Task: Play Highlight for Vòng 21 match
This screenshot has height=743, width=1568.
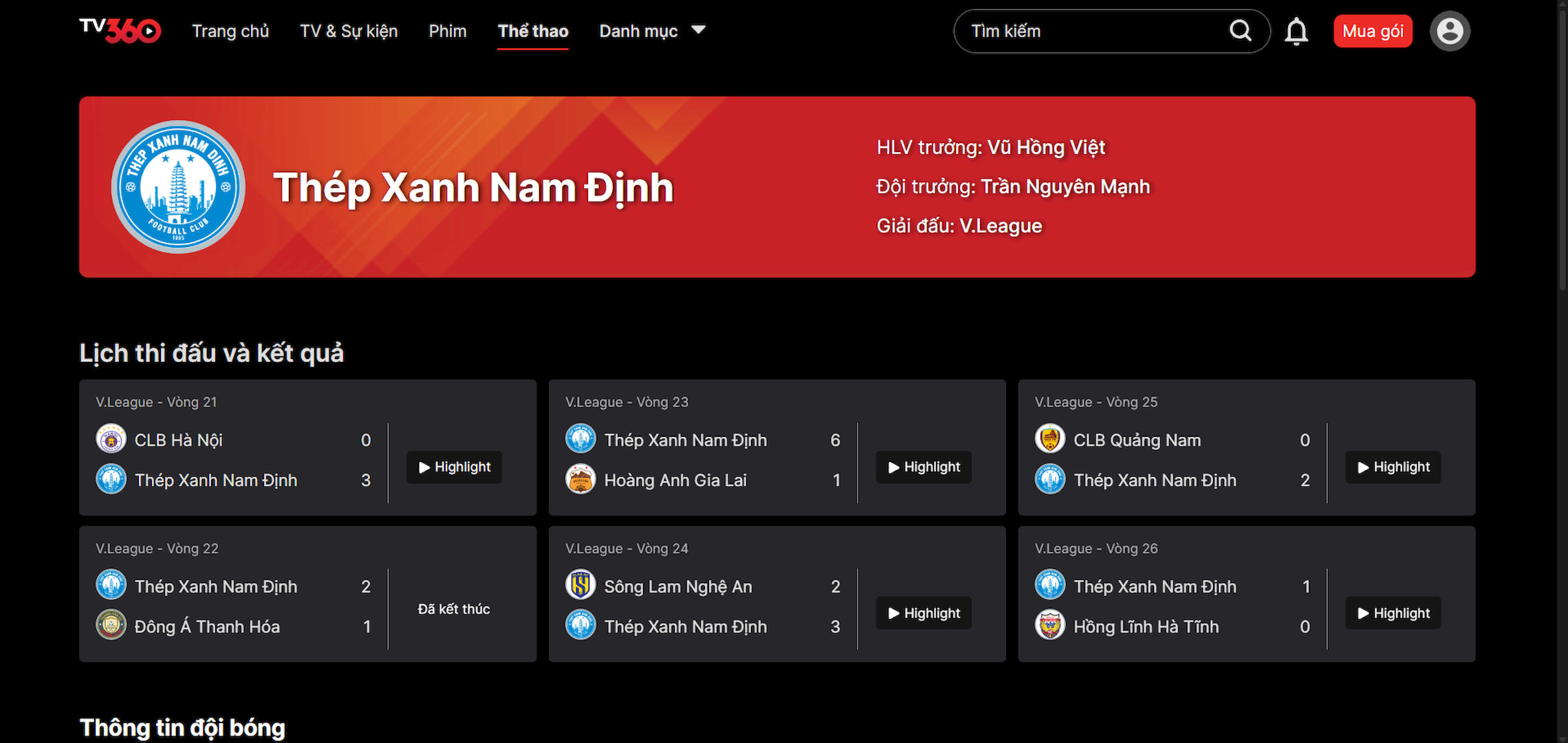Action: pos(454,467)
